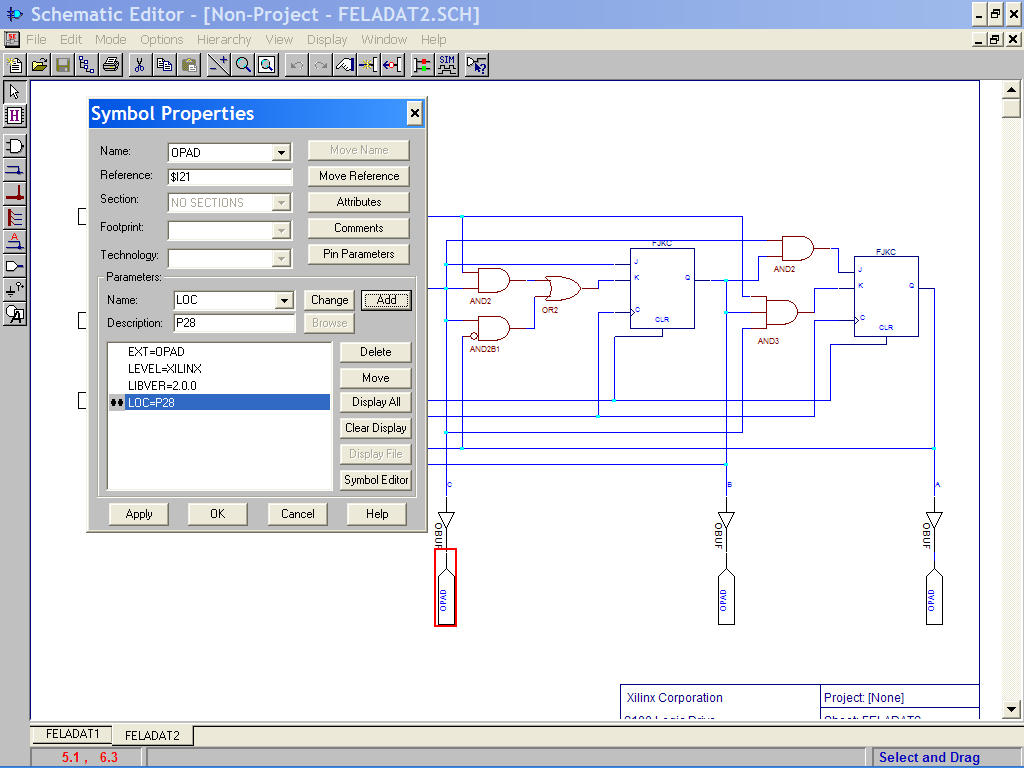
Task: Click the zoom full view icon
Action: coord(266,65)
